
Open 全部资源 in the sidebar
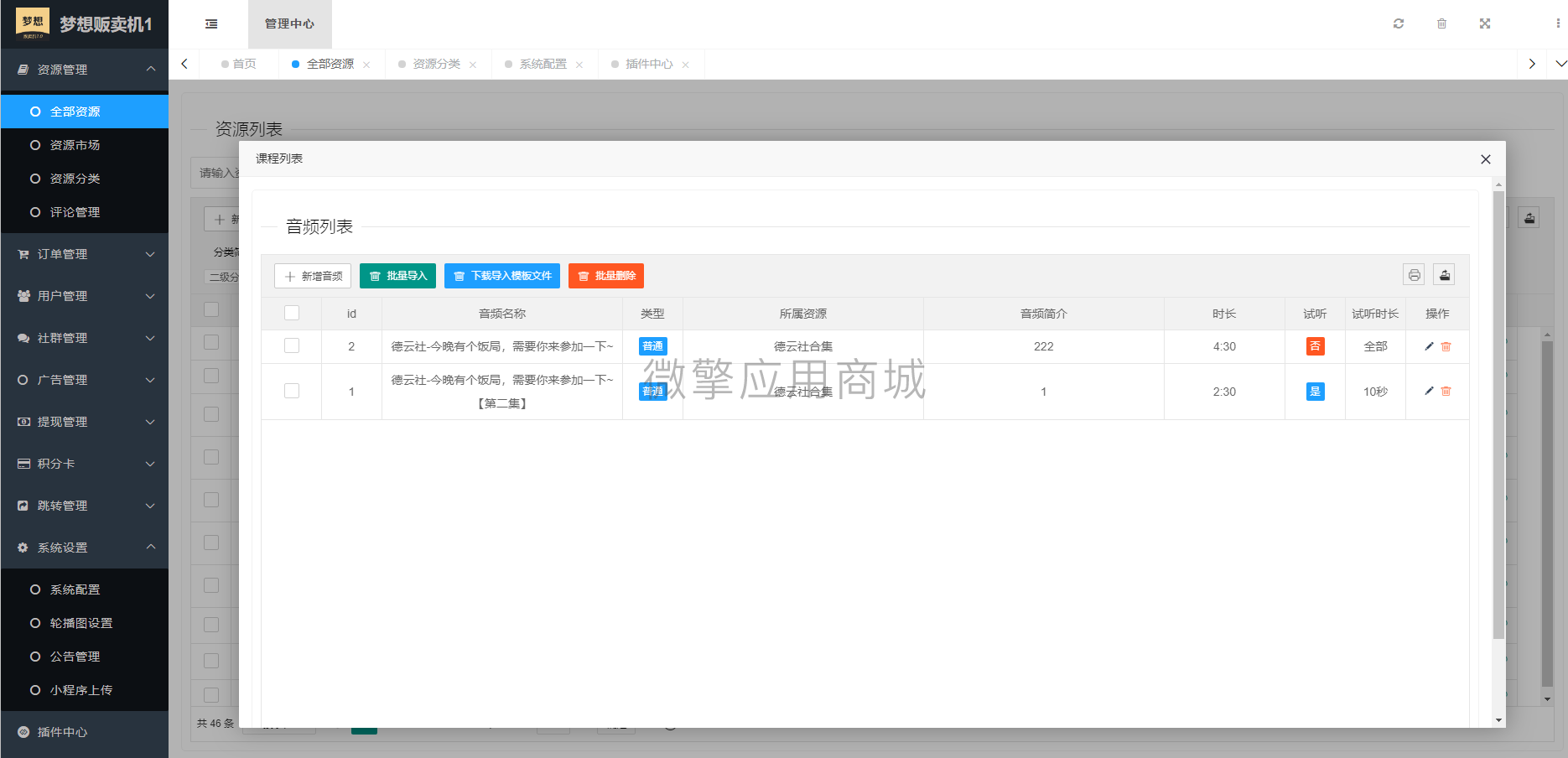point(84,112)
